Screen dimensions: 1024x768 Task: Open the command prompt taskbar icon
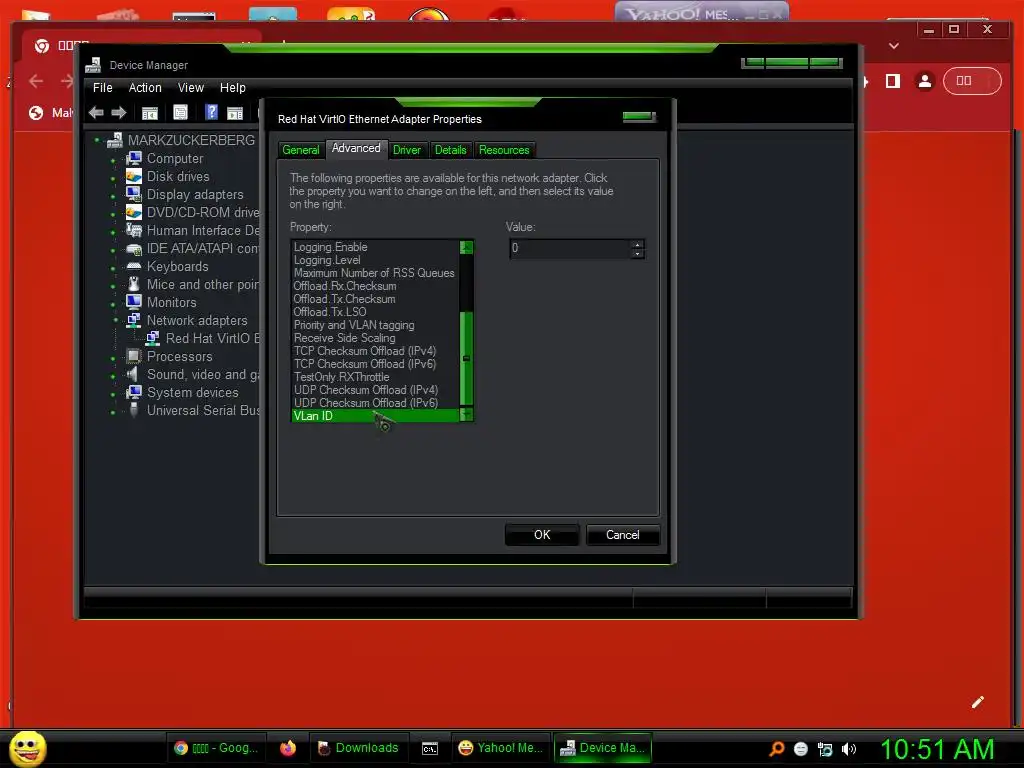coord(430,748)
